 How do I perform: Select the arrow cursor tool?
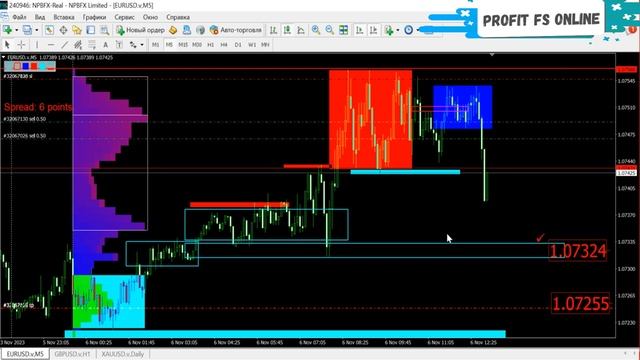click(7, 44)
